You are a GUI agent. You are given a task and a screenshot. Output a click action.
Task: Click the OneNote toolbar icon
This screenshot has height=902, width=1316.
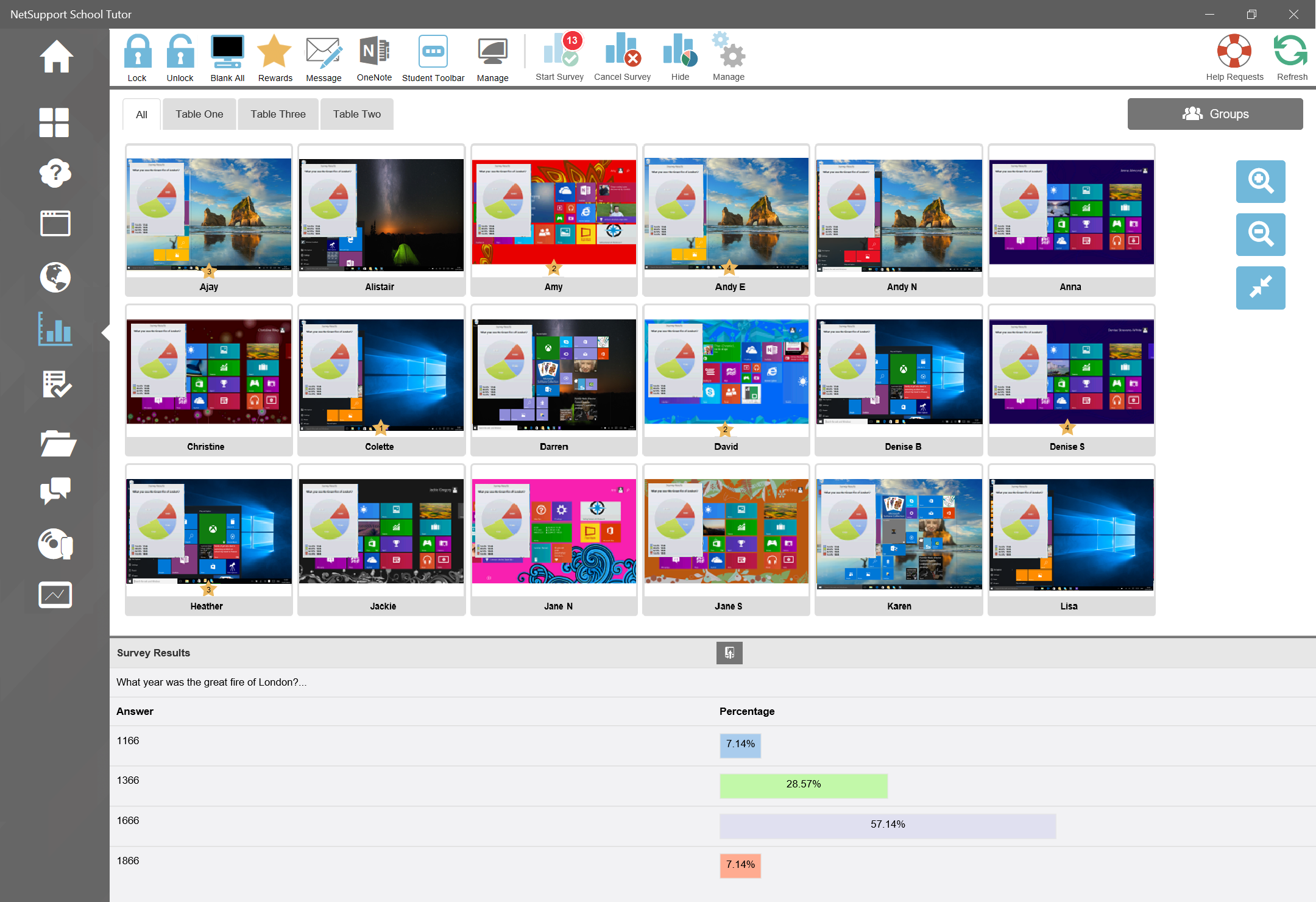374,52
